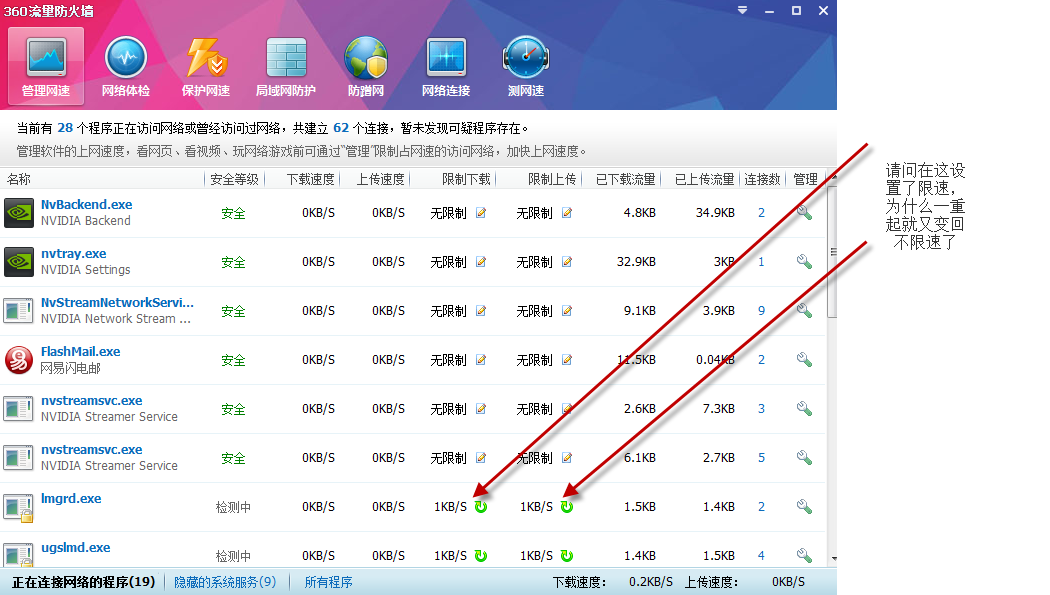1050x595 pixels.
Task: Open the manage wrench for FlashMail.exe
Action: [804, 359]
